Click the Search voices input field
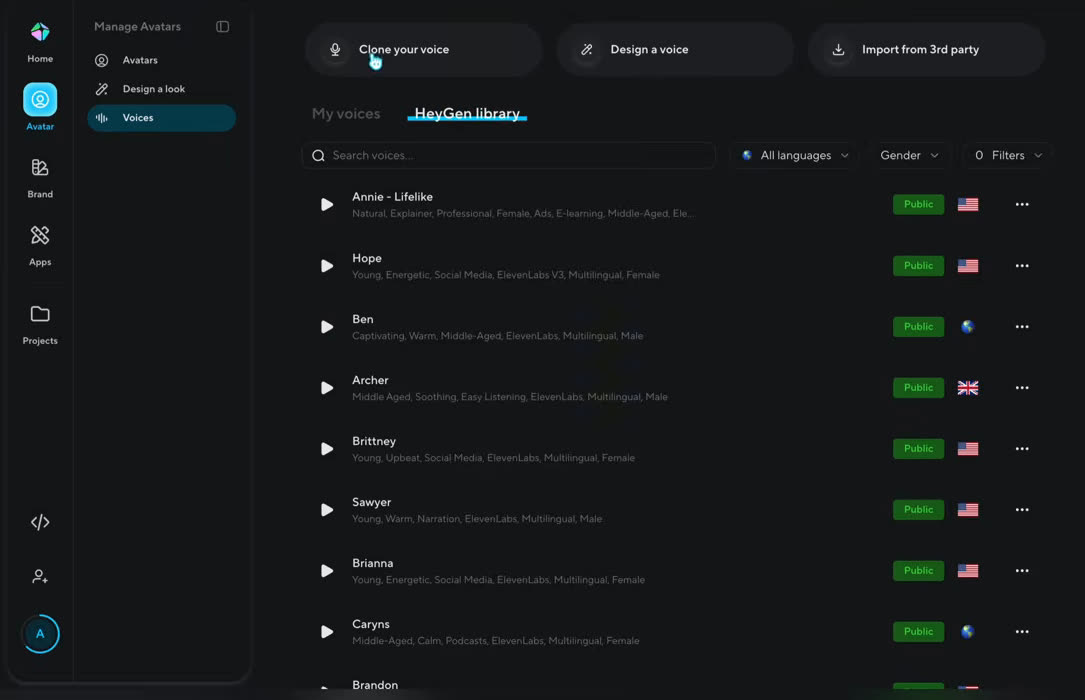The image size is (1085, 700). click(509, 156)
